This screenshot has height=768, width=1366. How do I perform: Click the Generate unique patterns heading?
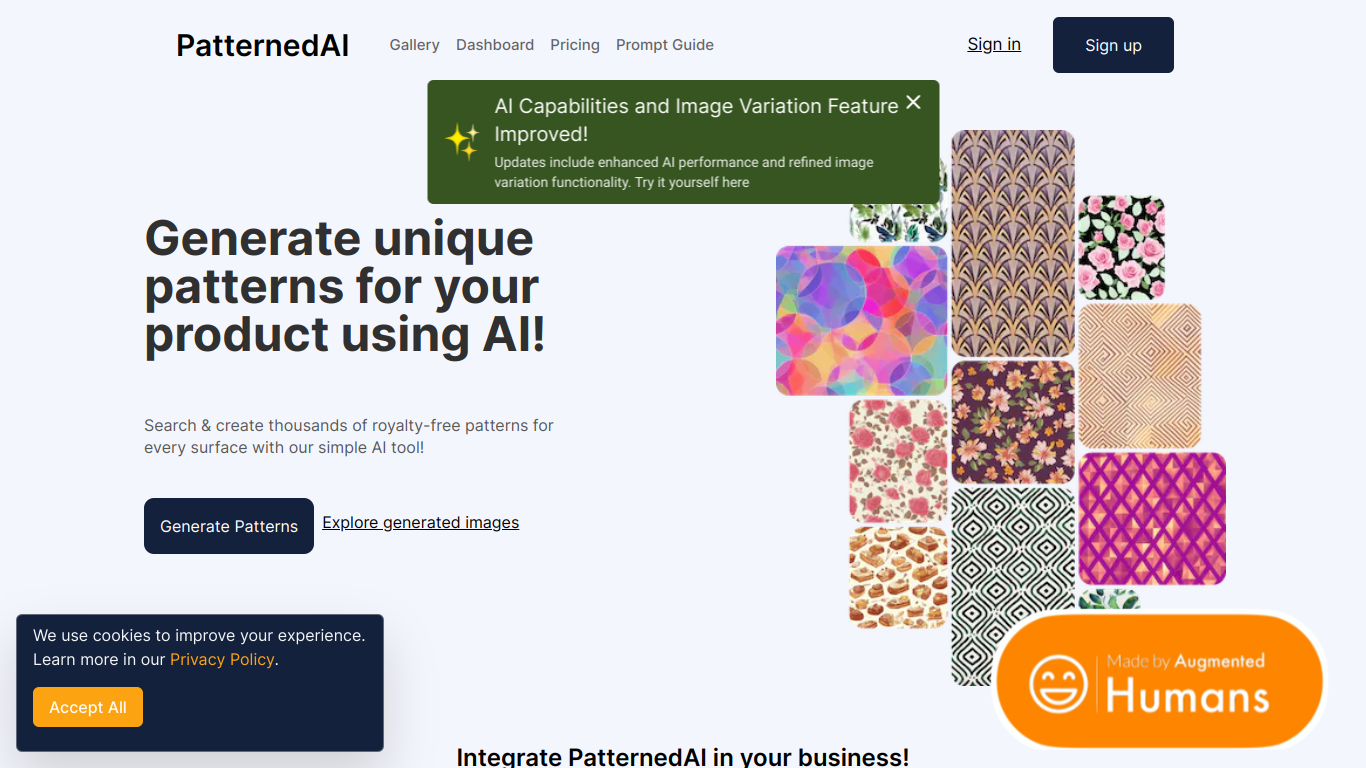pyautogui.click(x=346, y=286)
